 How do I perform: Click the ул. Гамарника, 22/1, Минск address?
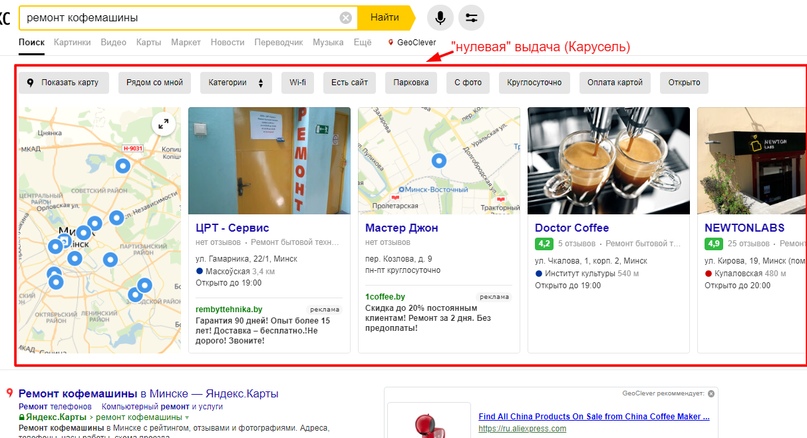[x=247, y=258]
